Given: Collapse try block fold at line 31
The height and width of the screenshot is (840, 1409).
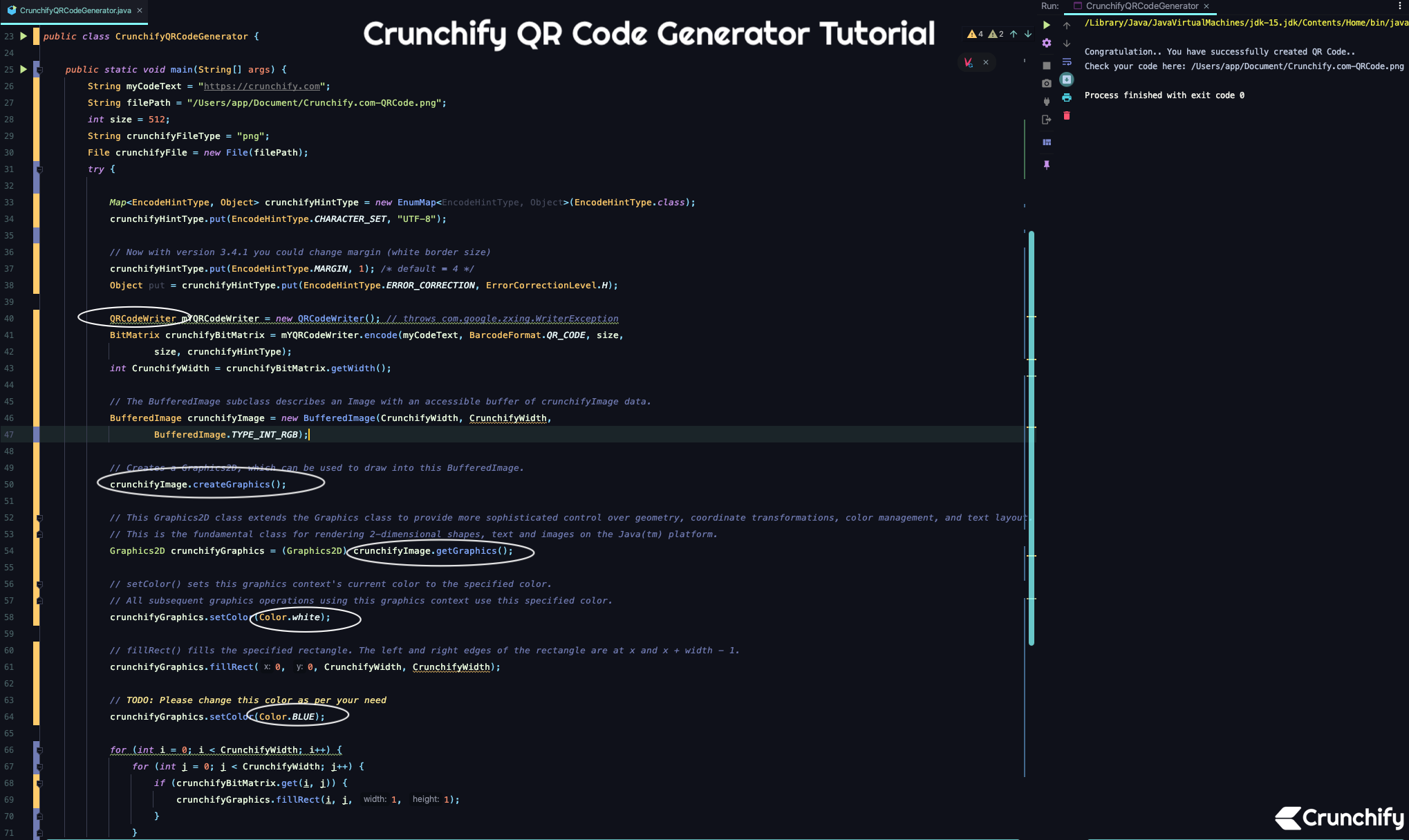Looking at the screenshot, I should click(x=39, y=169).
